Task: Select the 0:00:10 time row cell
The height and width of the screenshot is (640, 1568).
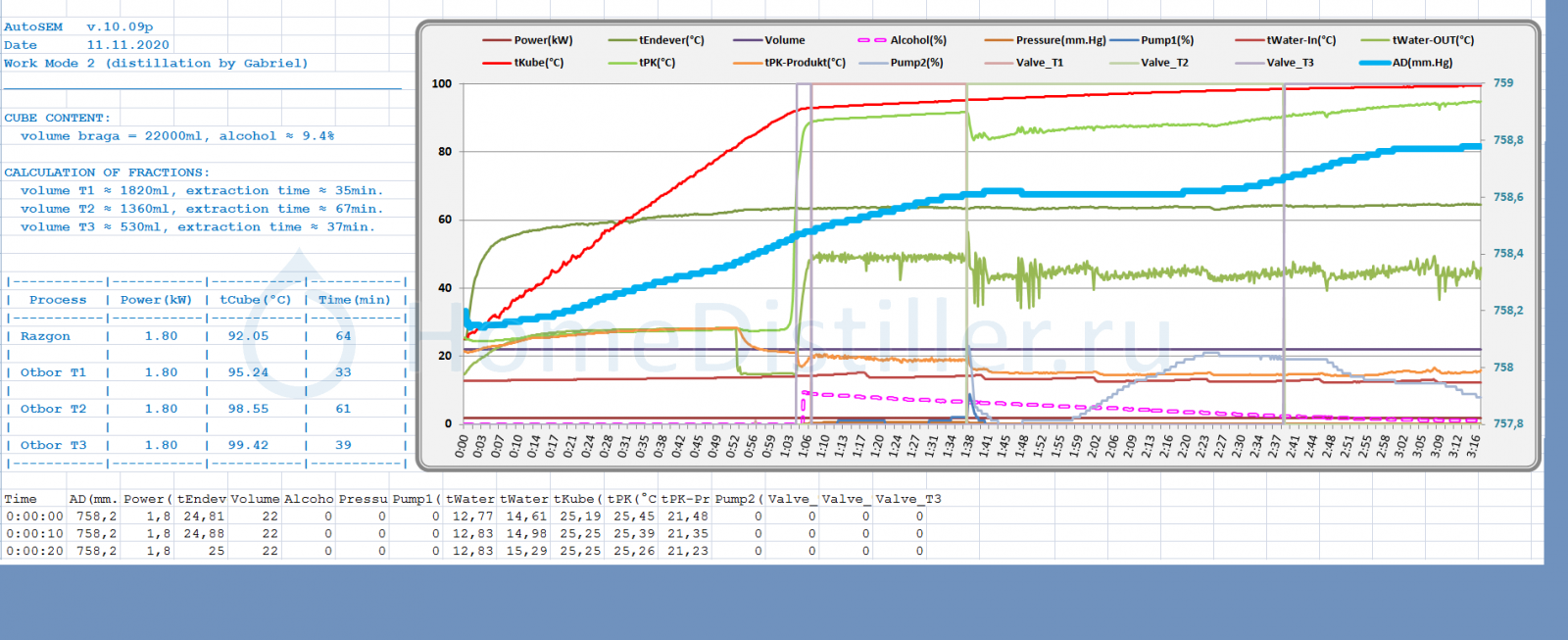Action: coord(34,534)
